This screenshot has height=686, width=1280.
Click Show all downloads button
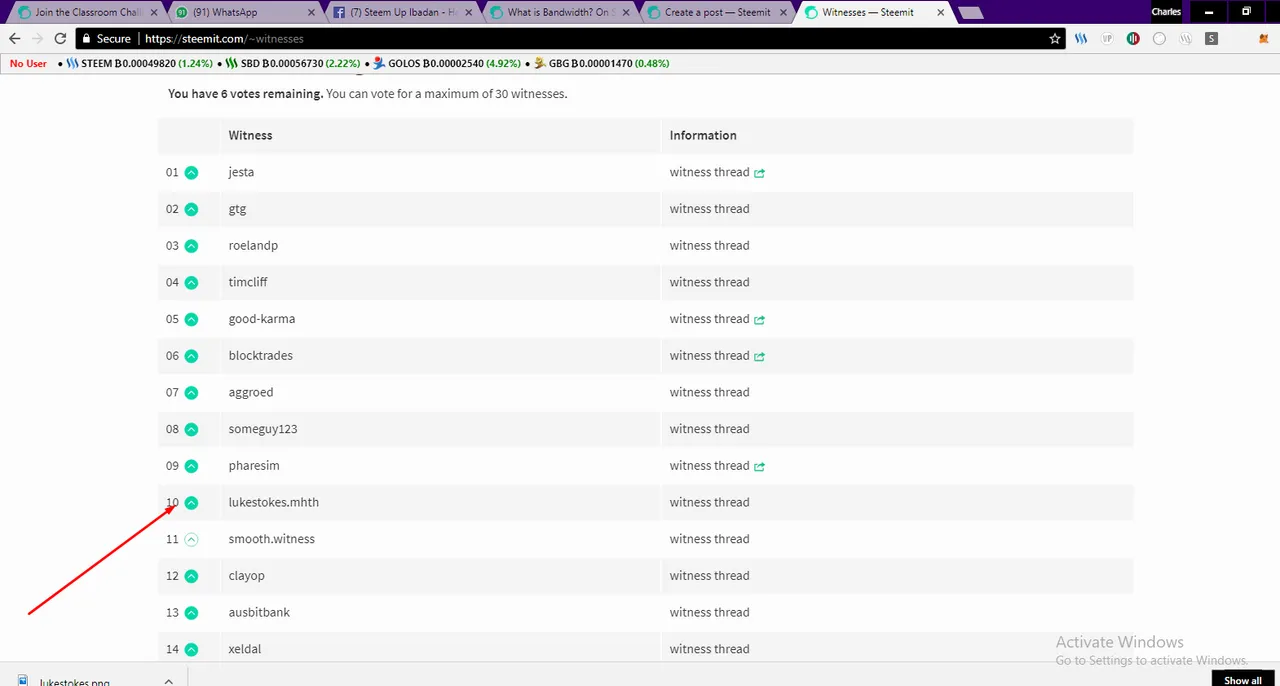click(x=1242, y=680)
